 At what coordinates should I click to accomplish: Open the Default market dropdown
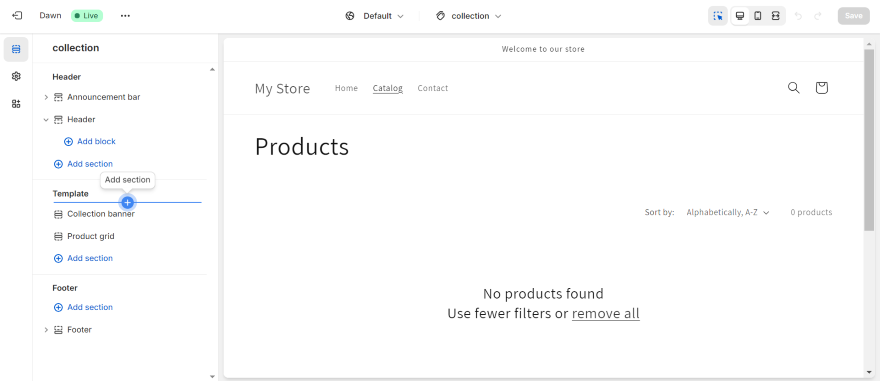click(374, 16)
